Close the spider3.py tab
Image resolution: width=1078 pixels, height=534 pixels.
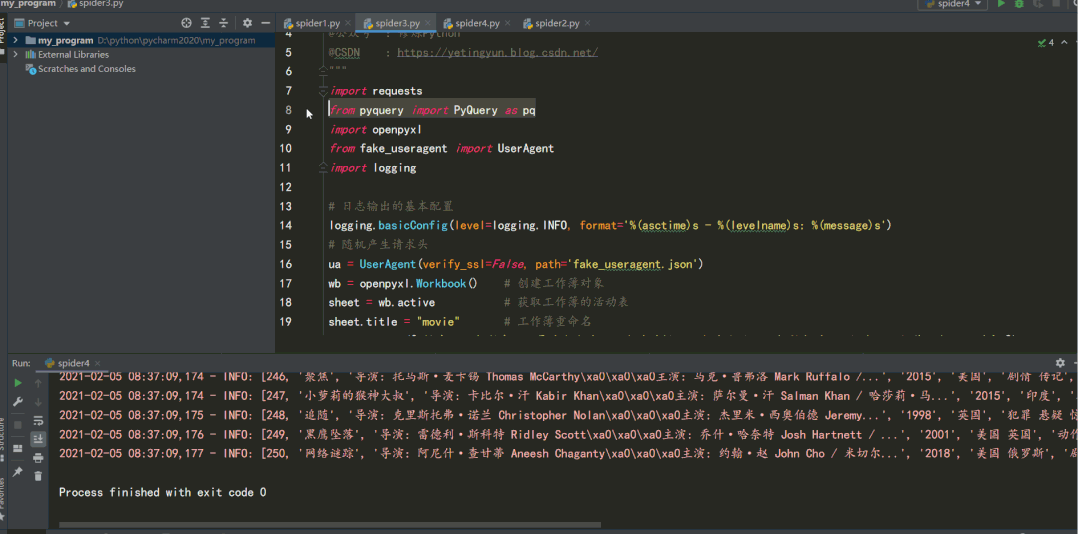428,23
